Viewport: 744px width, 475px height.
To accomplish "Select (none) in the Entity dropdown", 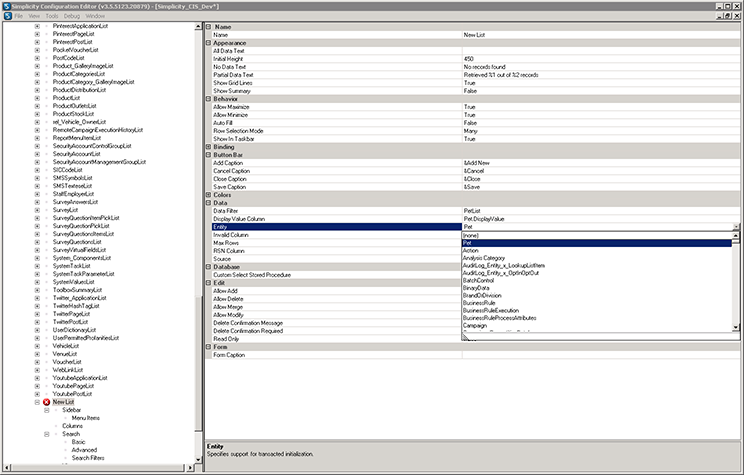I will pyautogui.click(x=597, y=235).
